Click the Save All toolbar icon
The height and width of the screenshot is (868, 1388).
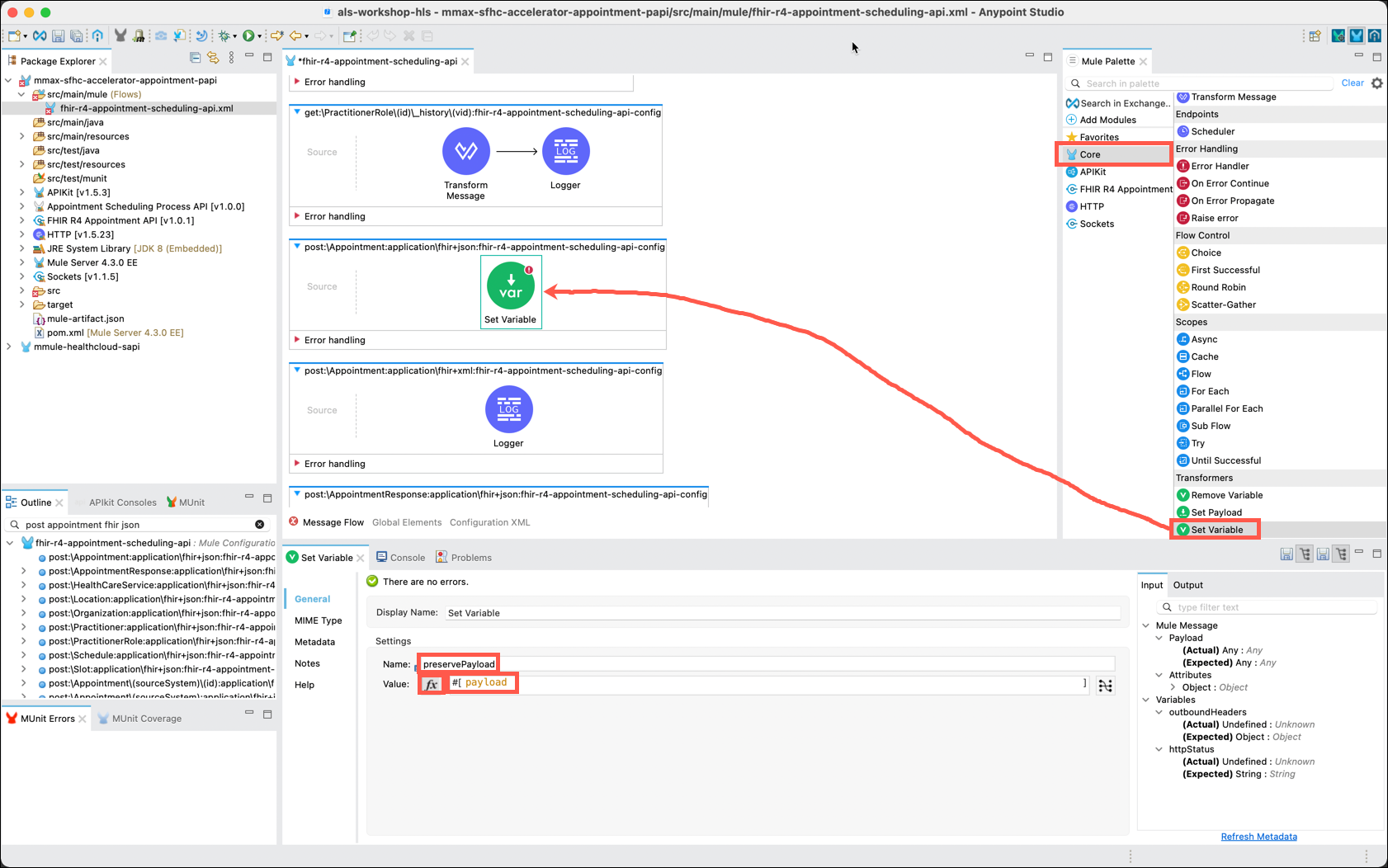click(x=76, y=35)
